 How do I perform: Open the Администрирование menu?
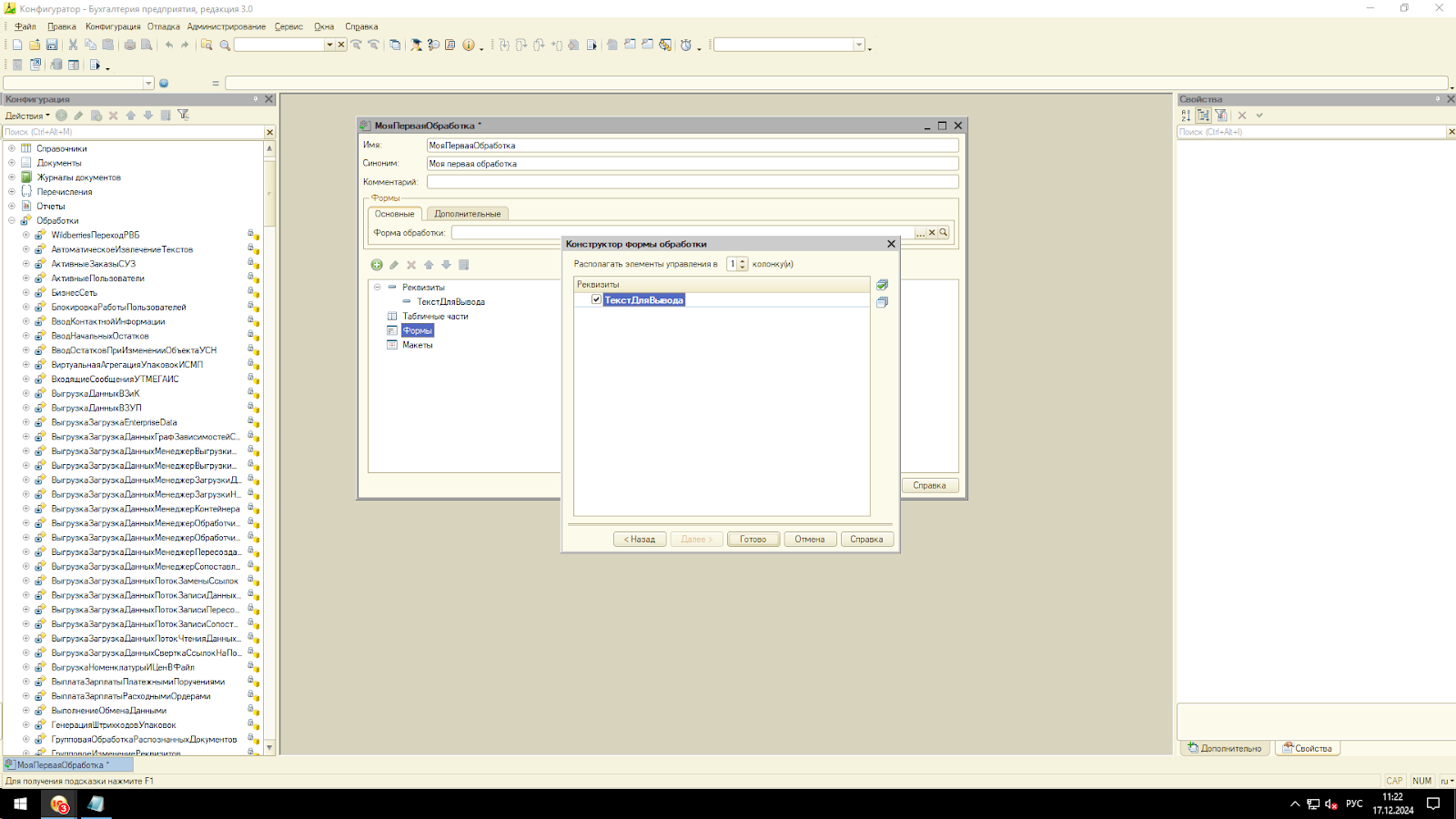coord(227,26)
